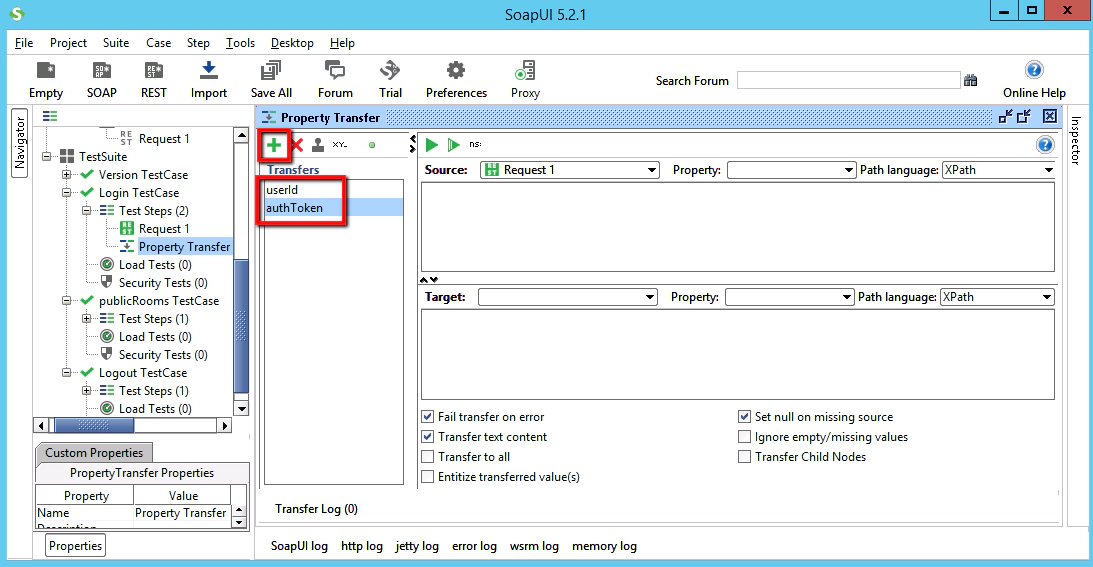Image resolution: width=1093 pixels, height=567 pixels.
Task: Open the Desktop menu
Action: [x=292, y=43]
